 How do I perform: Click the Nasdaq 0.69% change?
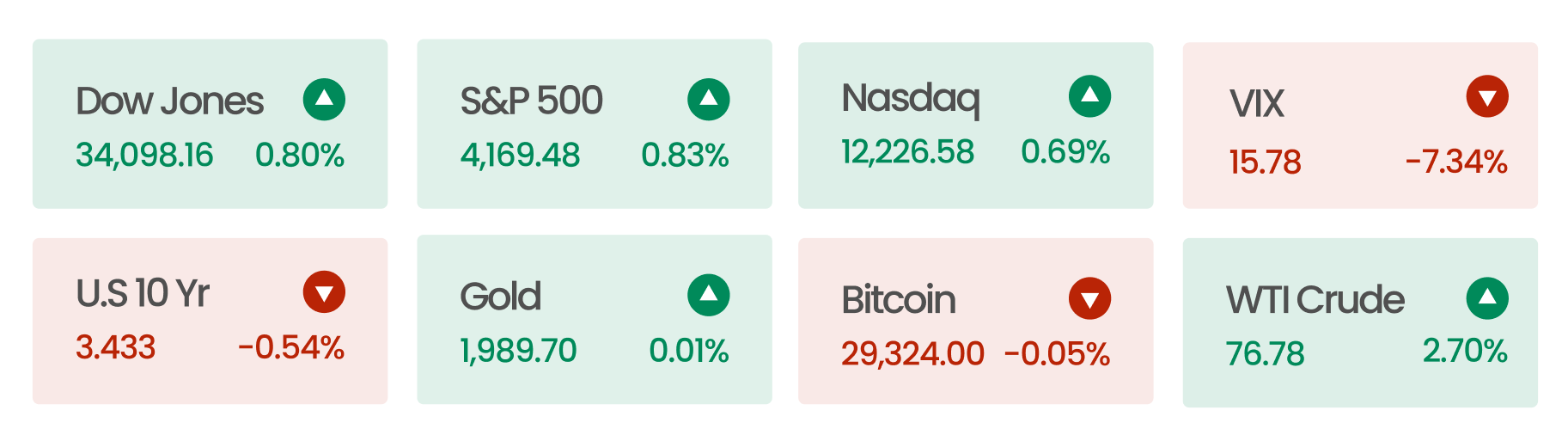tap(1065, 152)
